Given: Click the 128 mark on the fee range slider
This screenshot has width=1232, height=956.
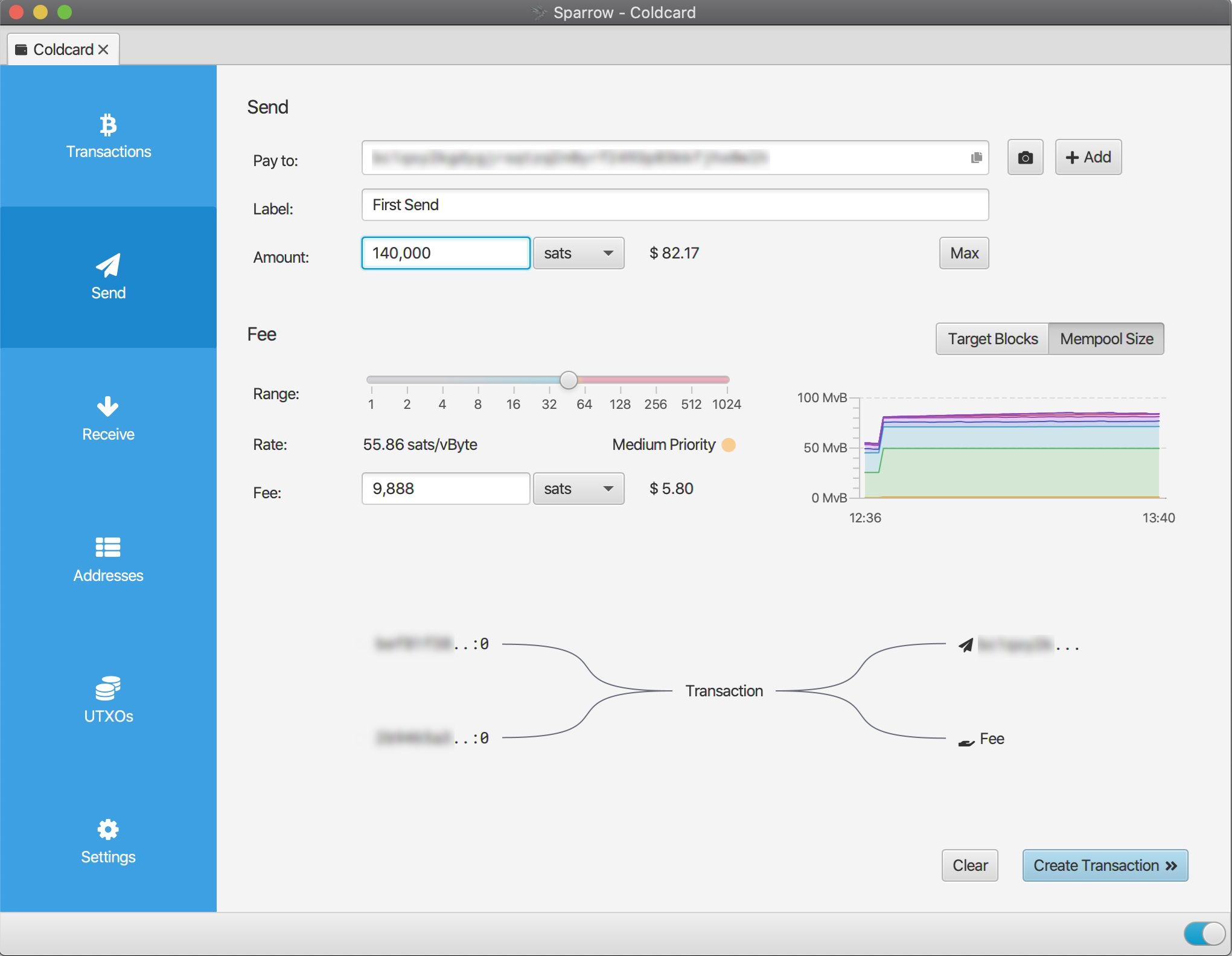Looking at the screenshot, I should coord(620,404).
